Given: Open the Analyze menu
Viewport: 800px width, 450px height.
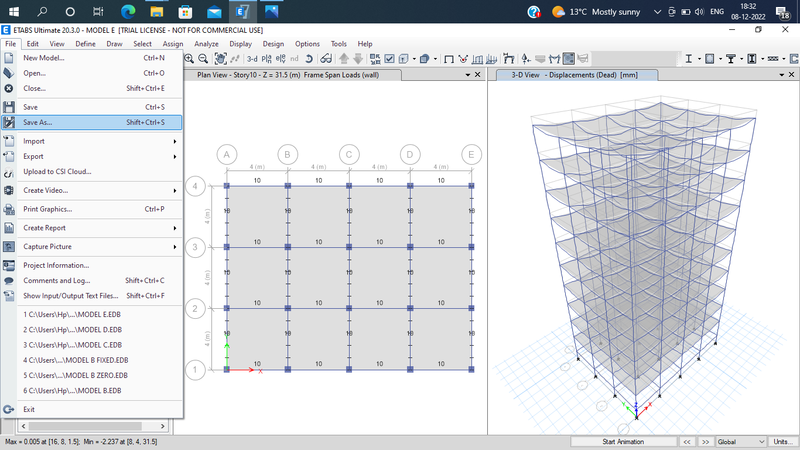Looking at the screenshot, I should click(206, 44).
